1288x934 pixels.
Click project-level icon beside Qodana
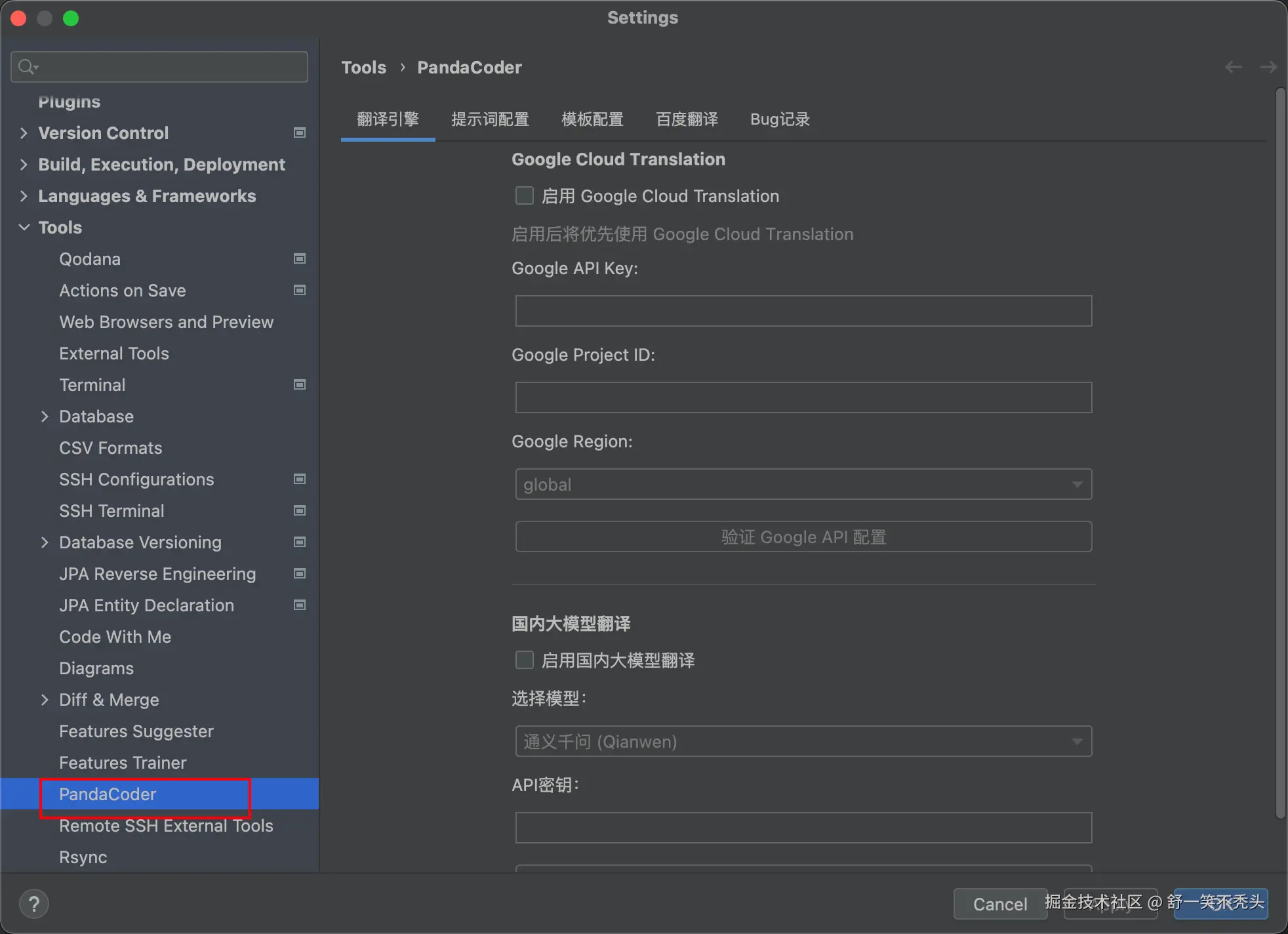300,259
